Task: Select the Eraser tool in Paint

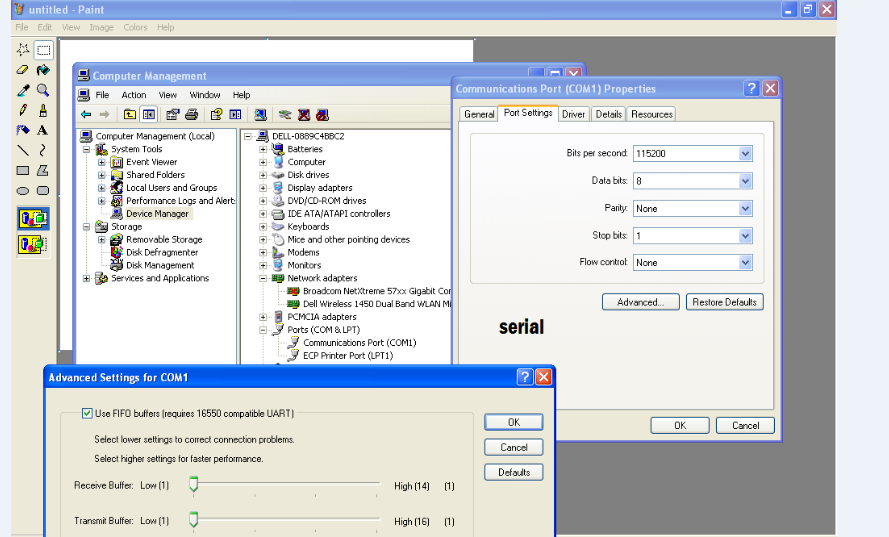Action: pos(22,70)
